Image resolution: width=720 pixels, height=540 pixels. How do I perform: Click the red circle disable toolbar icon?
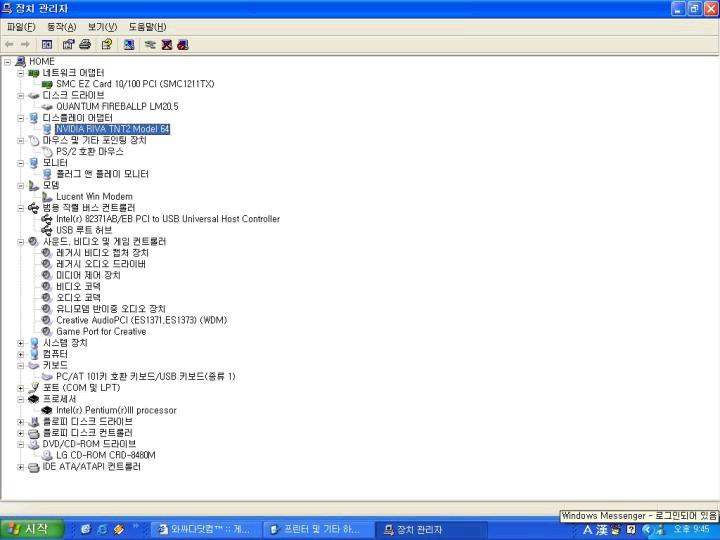(183, 45)
